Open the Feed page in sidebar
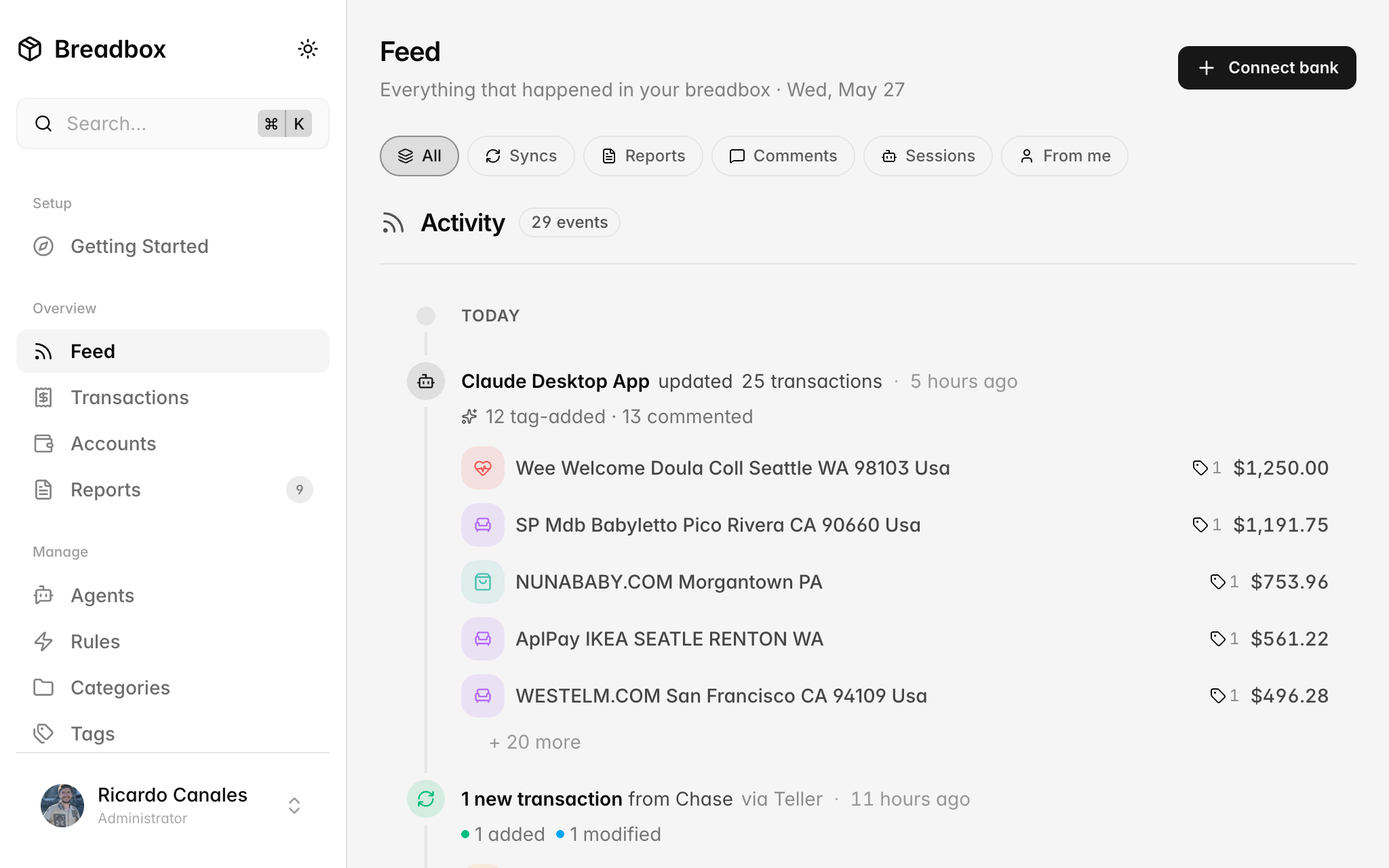This screenshot has height=868, width=1389. coord(173,351)
